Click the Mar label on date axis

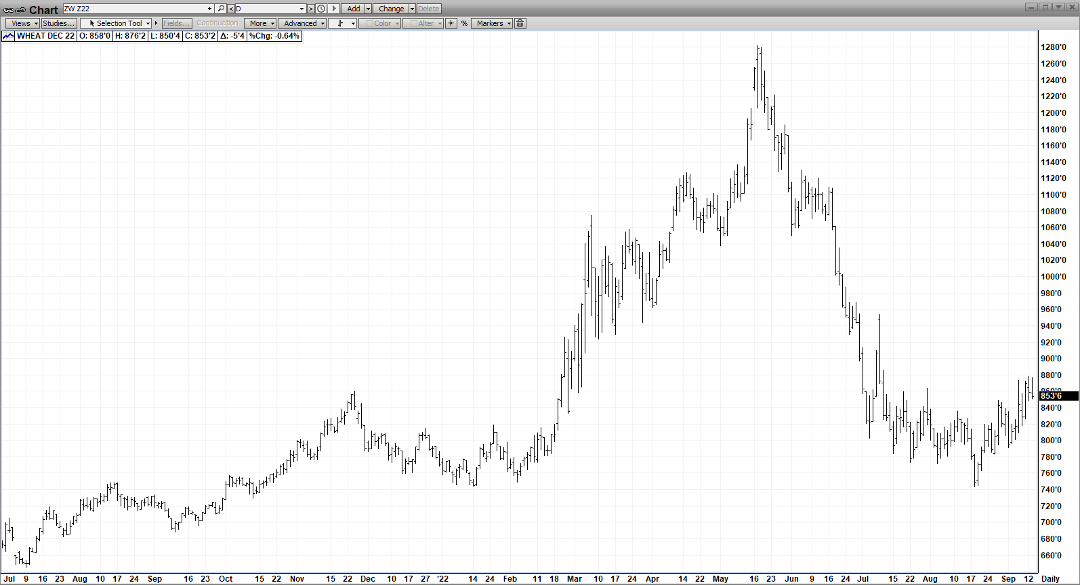[x=574, y=579]
